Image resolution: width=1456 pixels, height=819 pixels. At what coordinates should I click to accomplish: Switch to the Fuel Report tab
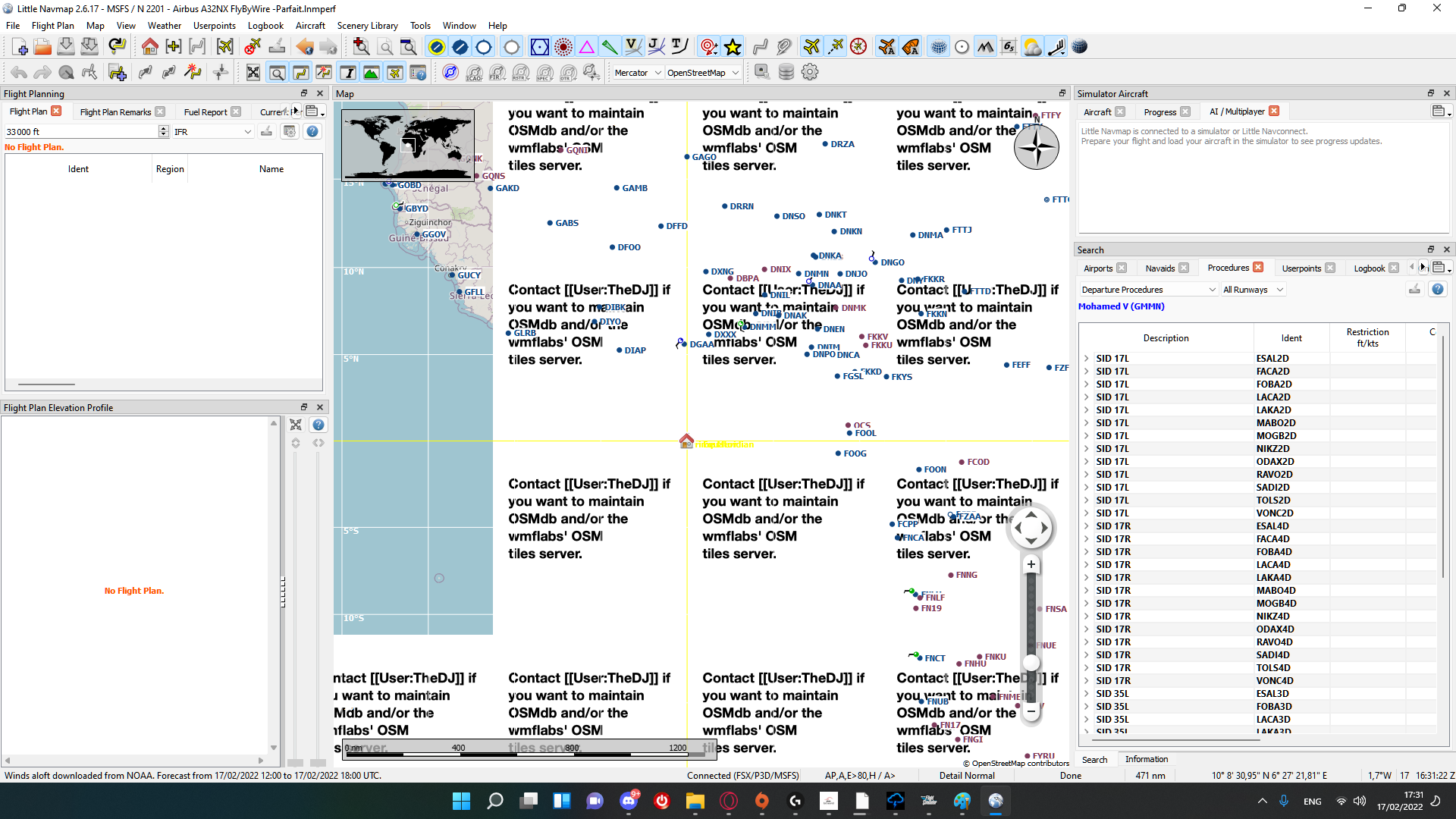(206, 111)
